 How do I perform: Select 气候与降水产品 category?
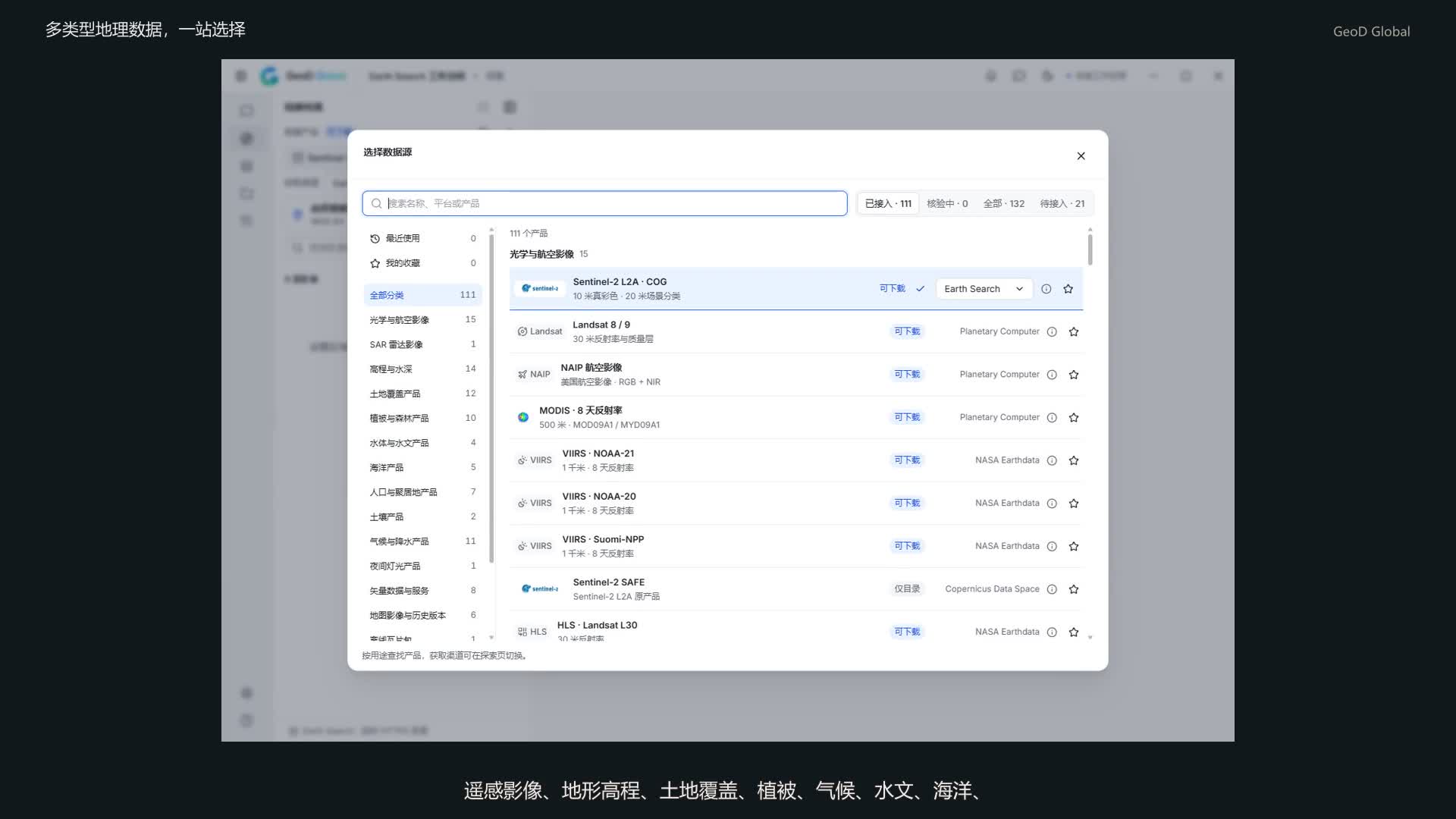423,541
